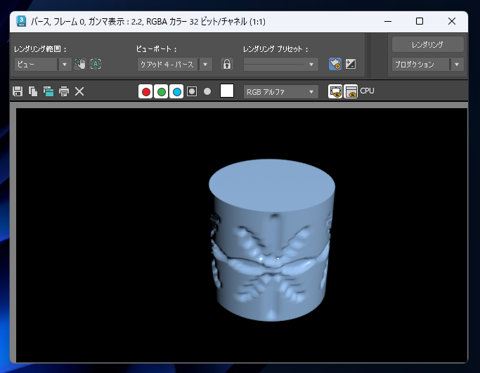This screenshot has width=480, height=373.
Task: Minimize the rendered frame window
Action: [388, 21]
